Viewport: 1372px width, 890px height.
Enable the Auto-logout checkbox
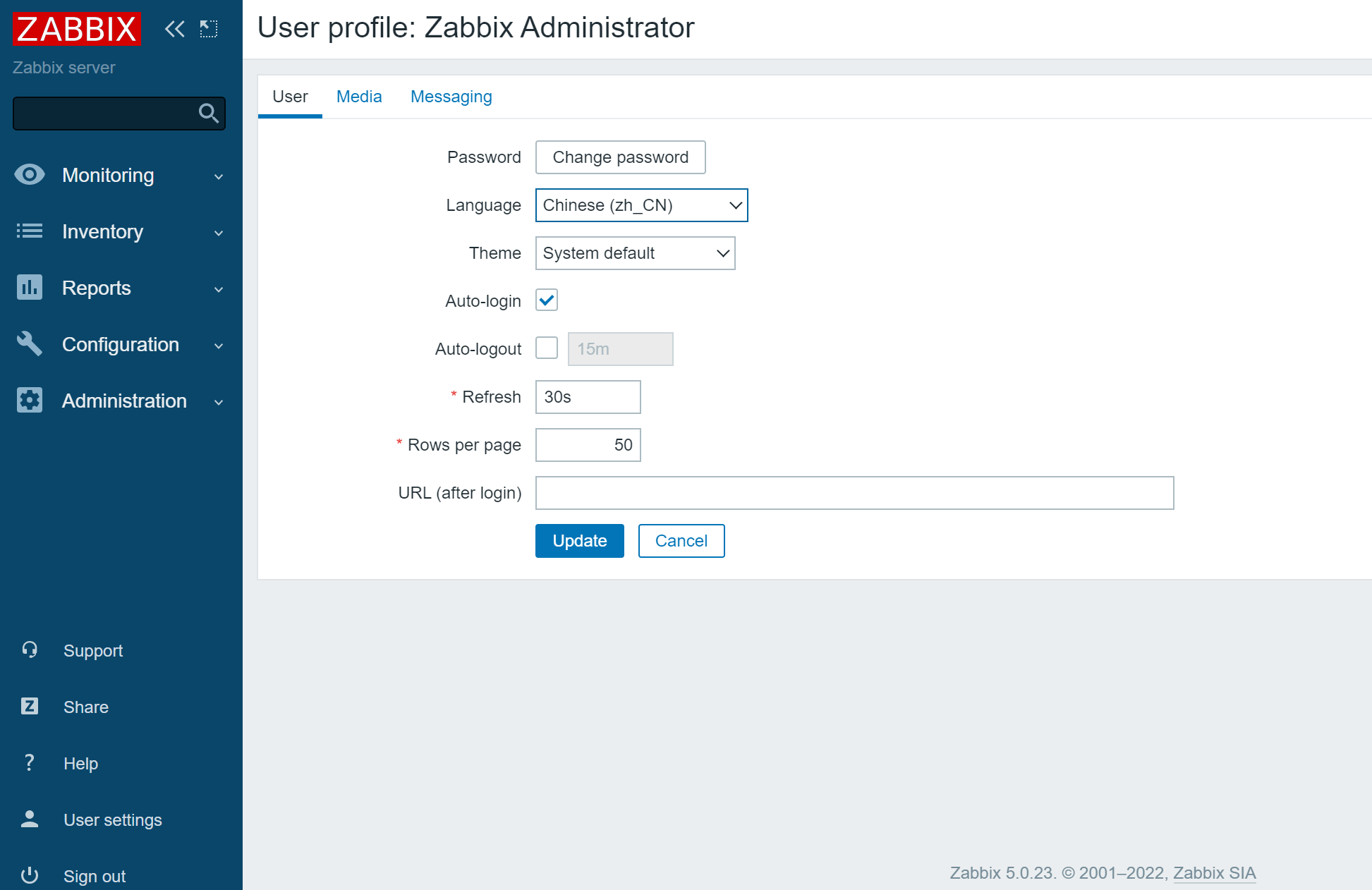point(547,348)
